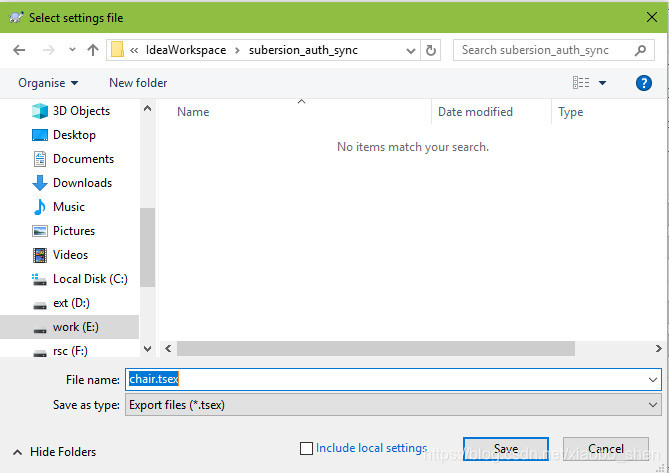The image size is (669, 473).
Task: Close the Select settings file dialog
Action: click(x=652, y=17)
